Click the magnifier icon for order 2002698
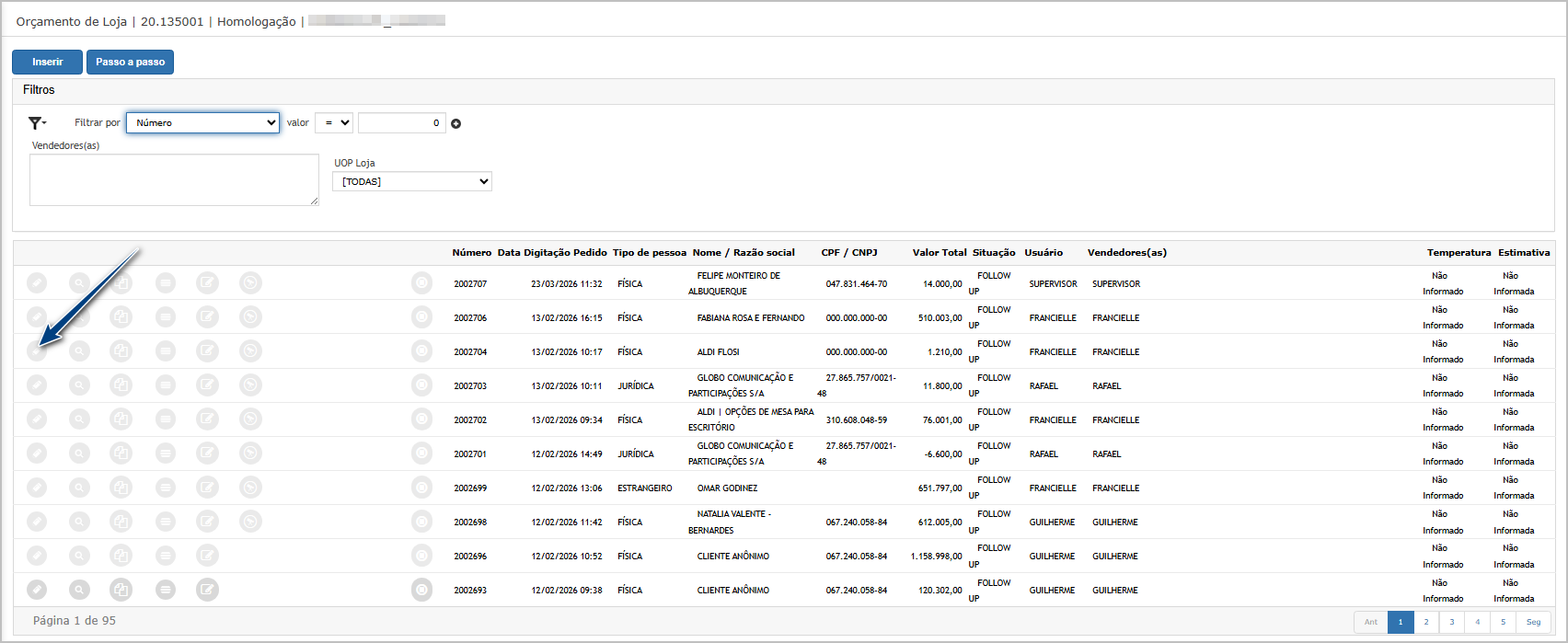 [80, 522]
